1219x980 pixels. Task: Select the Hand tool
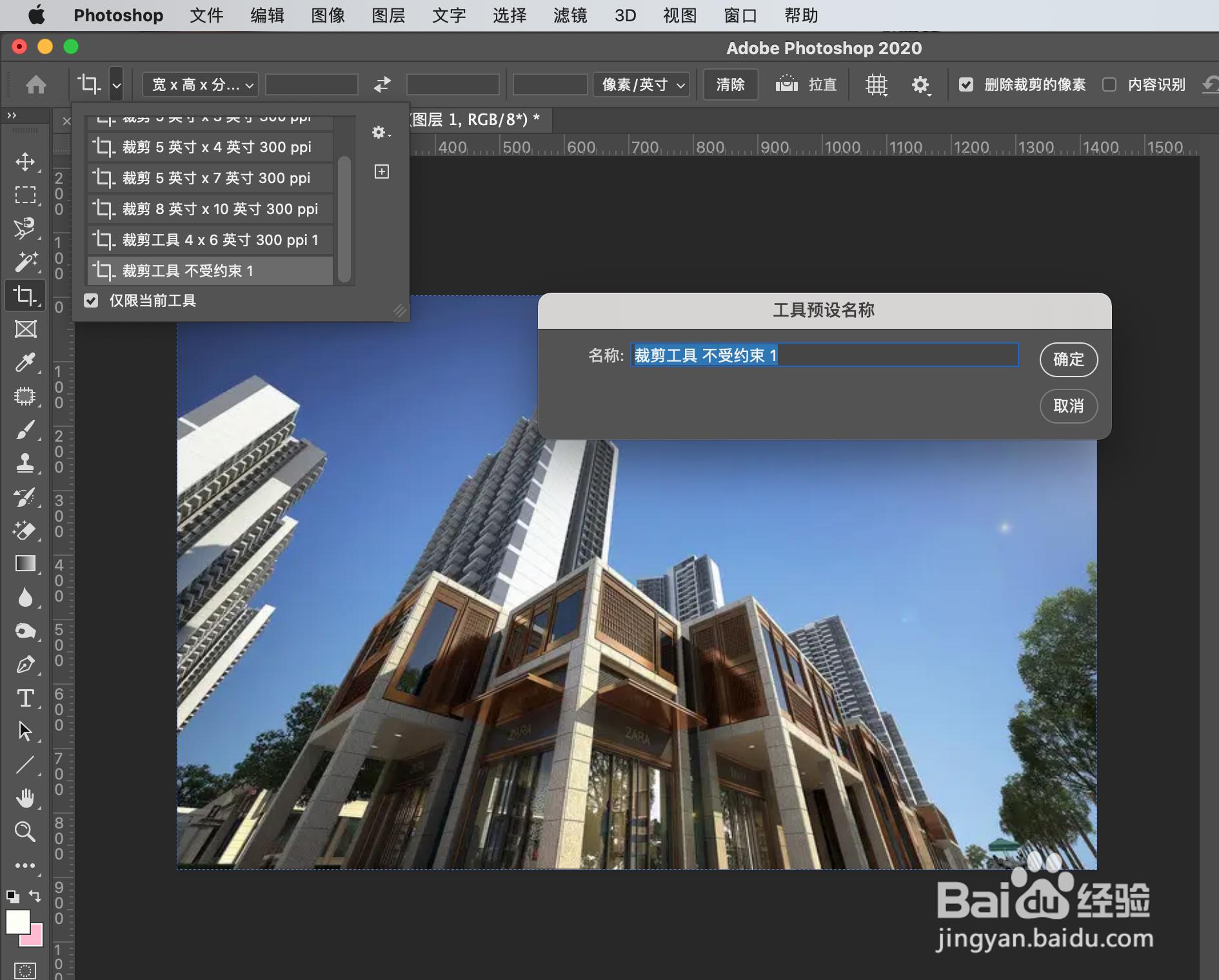(x=25, y=798)
